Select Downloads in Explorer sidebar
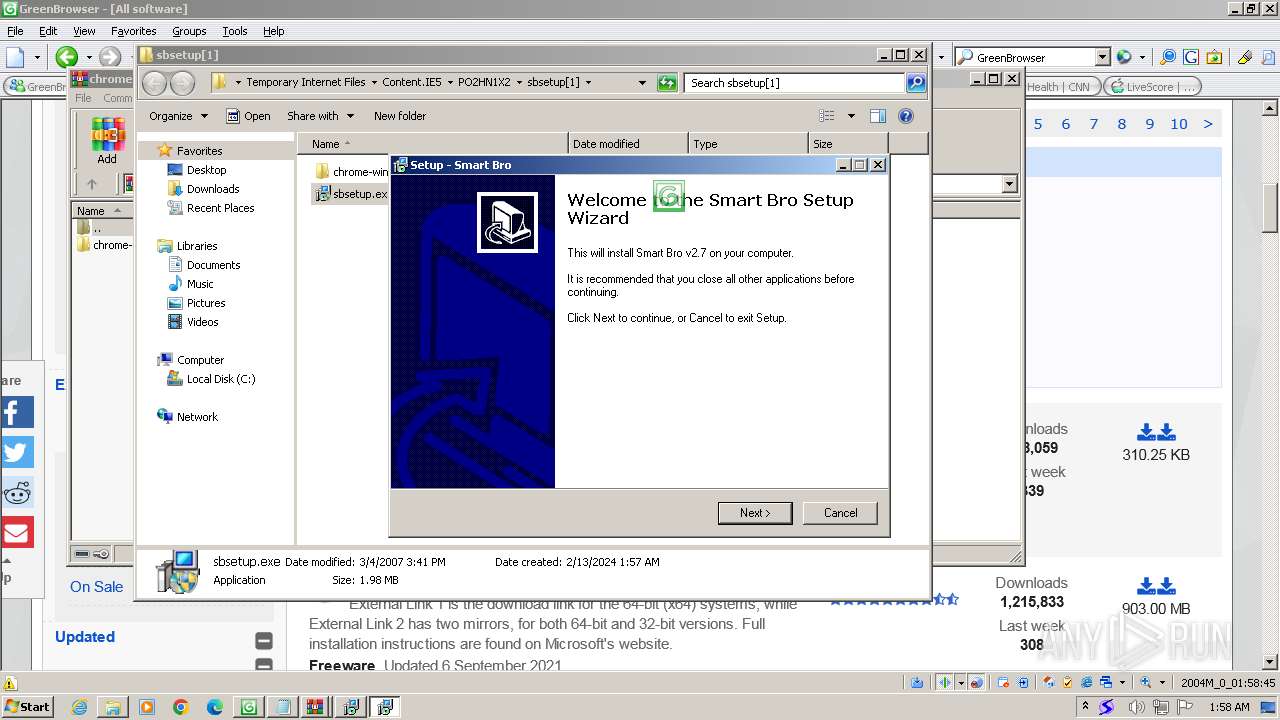1280x720 pixels. click(x=212, y=189)
